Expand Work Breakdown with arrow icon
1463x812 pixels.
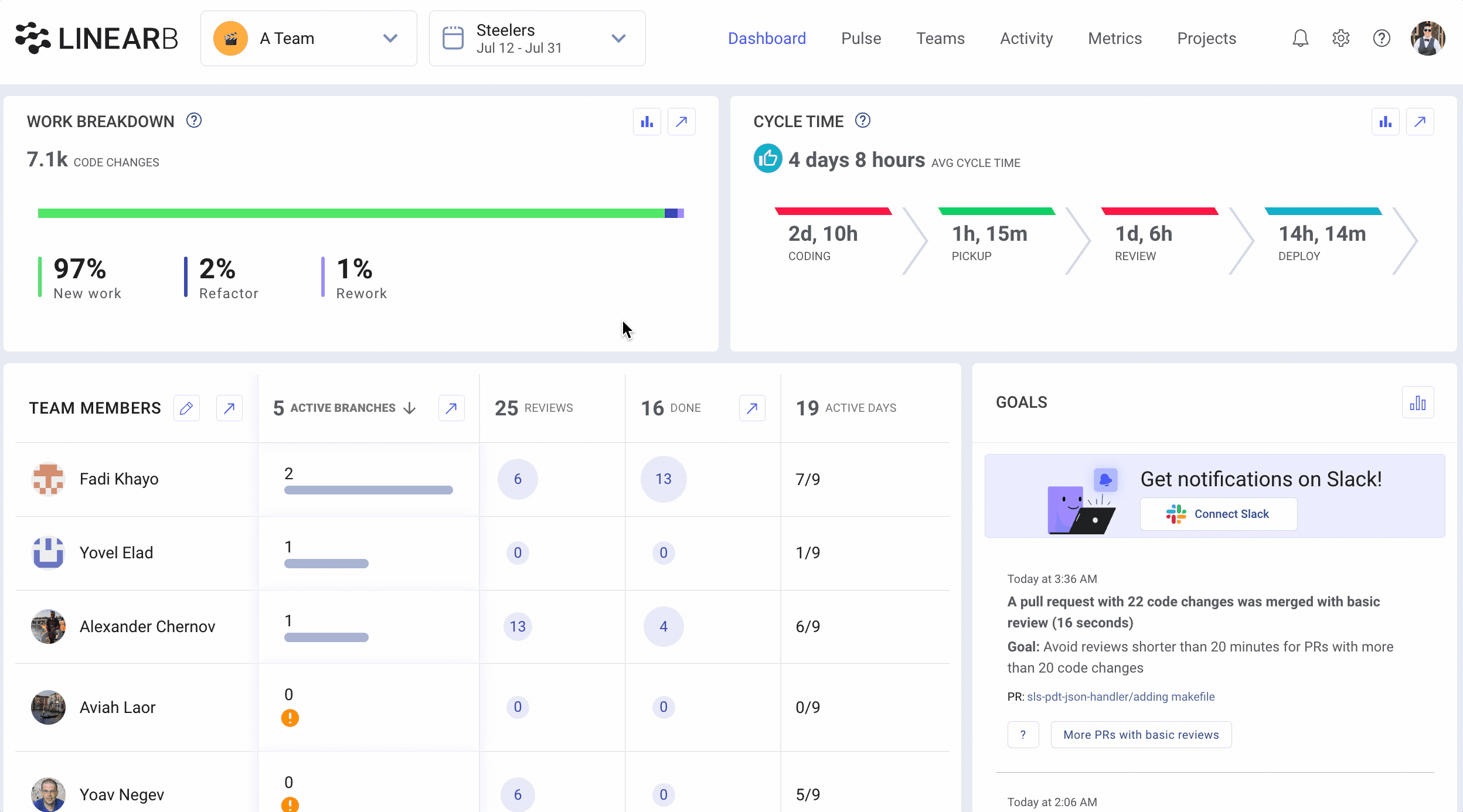[681, 122]
